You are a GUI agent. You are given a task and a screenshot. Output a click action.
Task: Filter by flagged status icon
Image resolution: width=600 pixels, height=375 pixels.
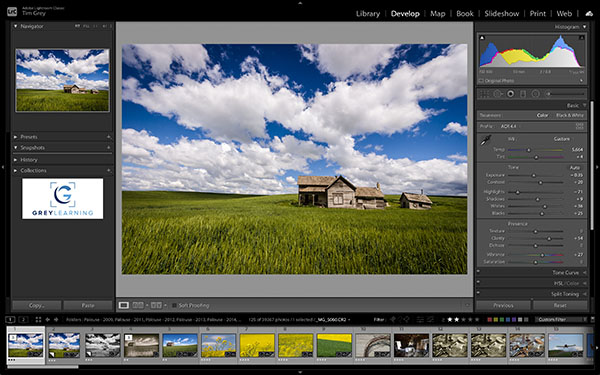(x=393, y=320)
